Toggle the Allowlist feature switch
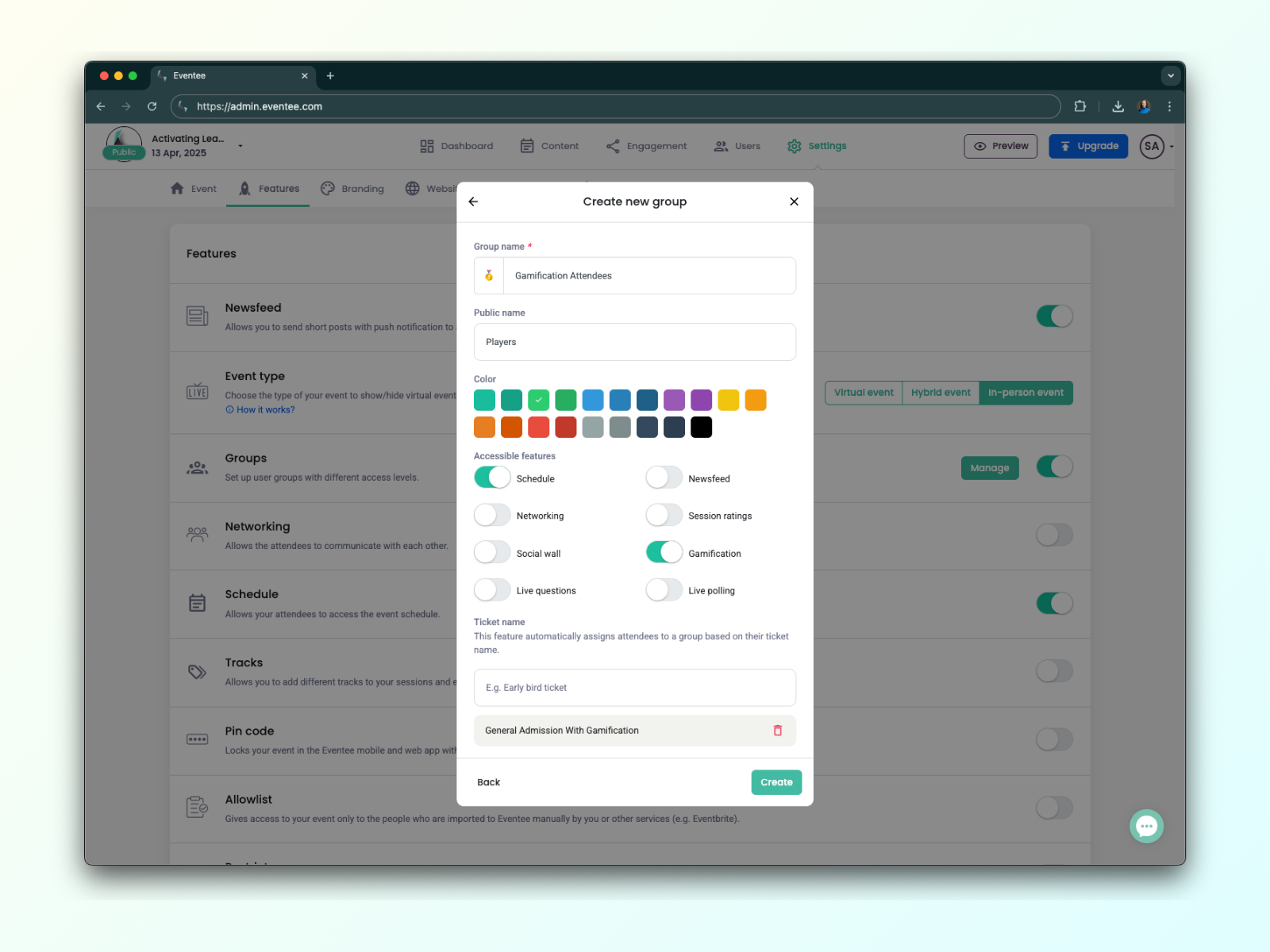The height and width of the screenshot is (952, 1270). coord(1054,808)
